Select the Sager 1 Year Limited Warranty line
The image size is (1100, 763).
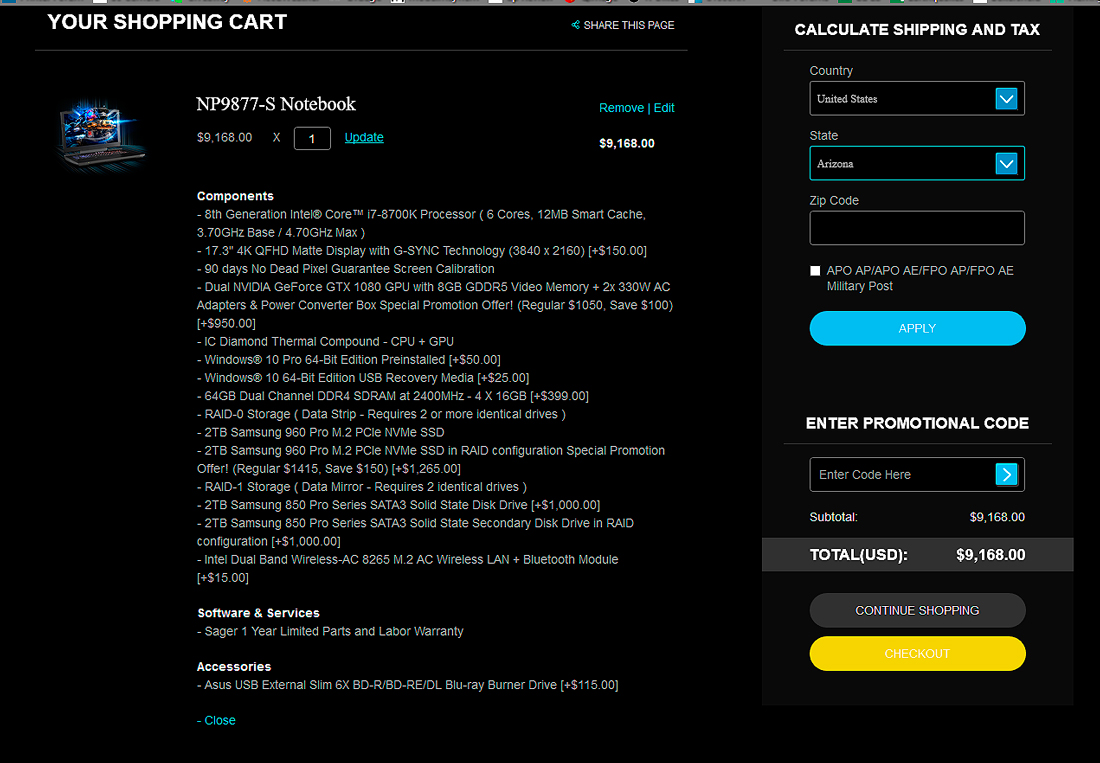pos(330,631)
